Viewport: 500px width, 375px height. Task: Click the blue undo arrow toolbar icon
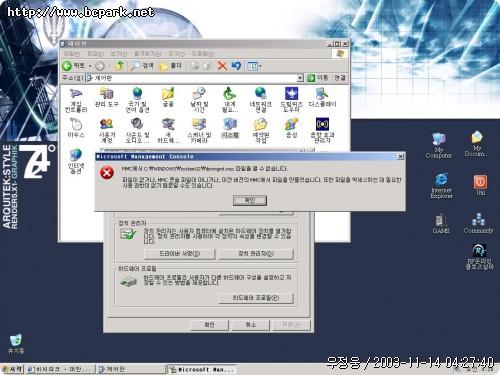tap(236, 66)
